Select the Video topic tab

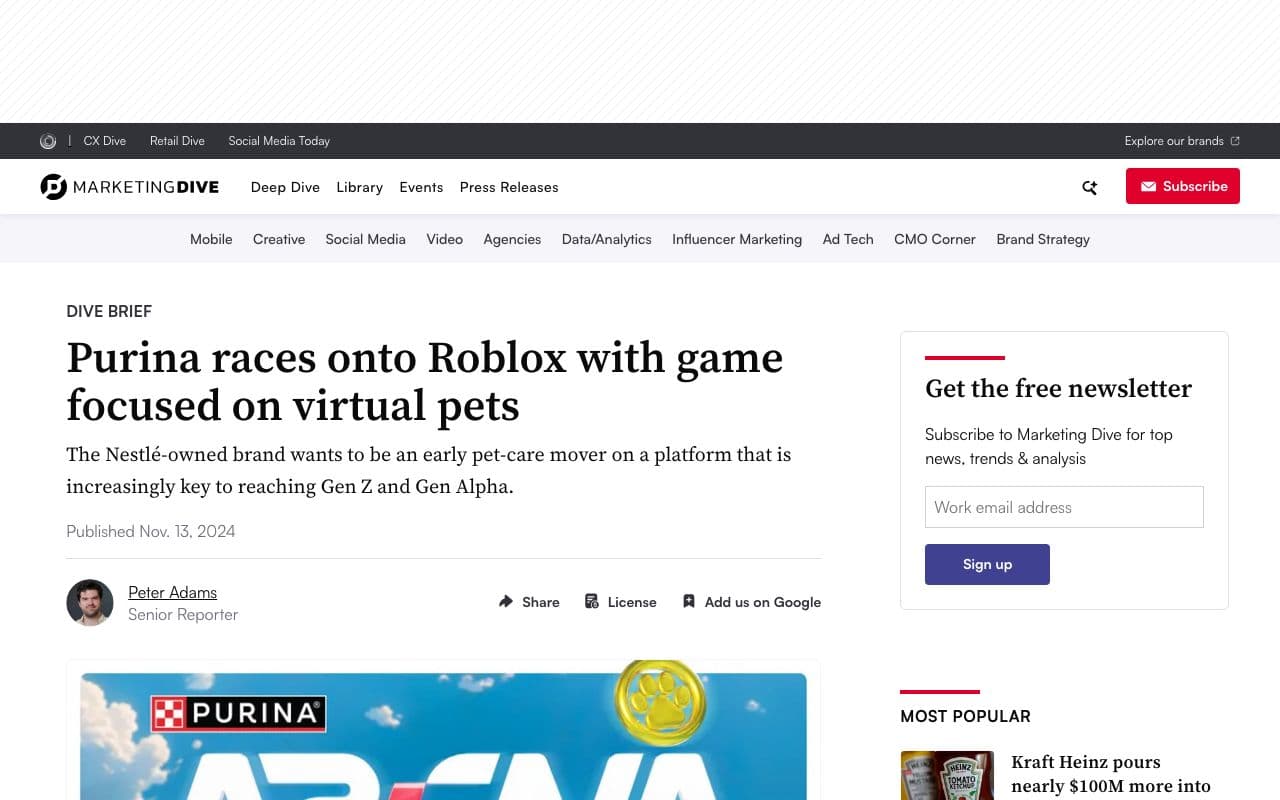point(444,239)
